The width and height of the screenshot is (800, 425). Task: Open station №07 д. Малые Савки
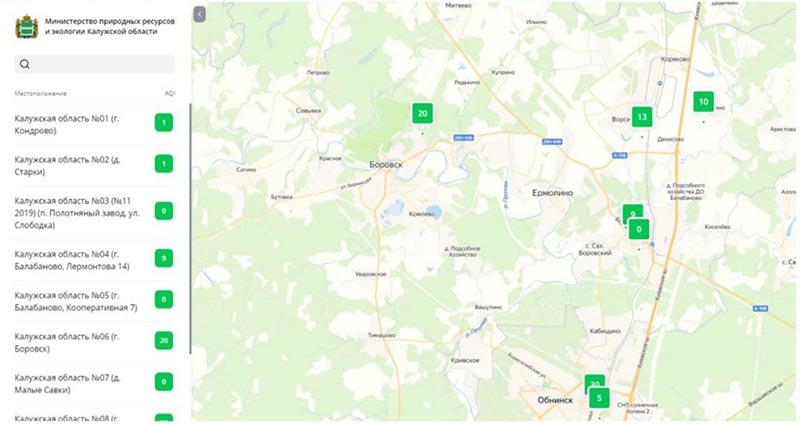click(94, 384)
